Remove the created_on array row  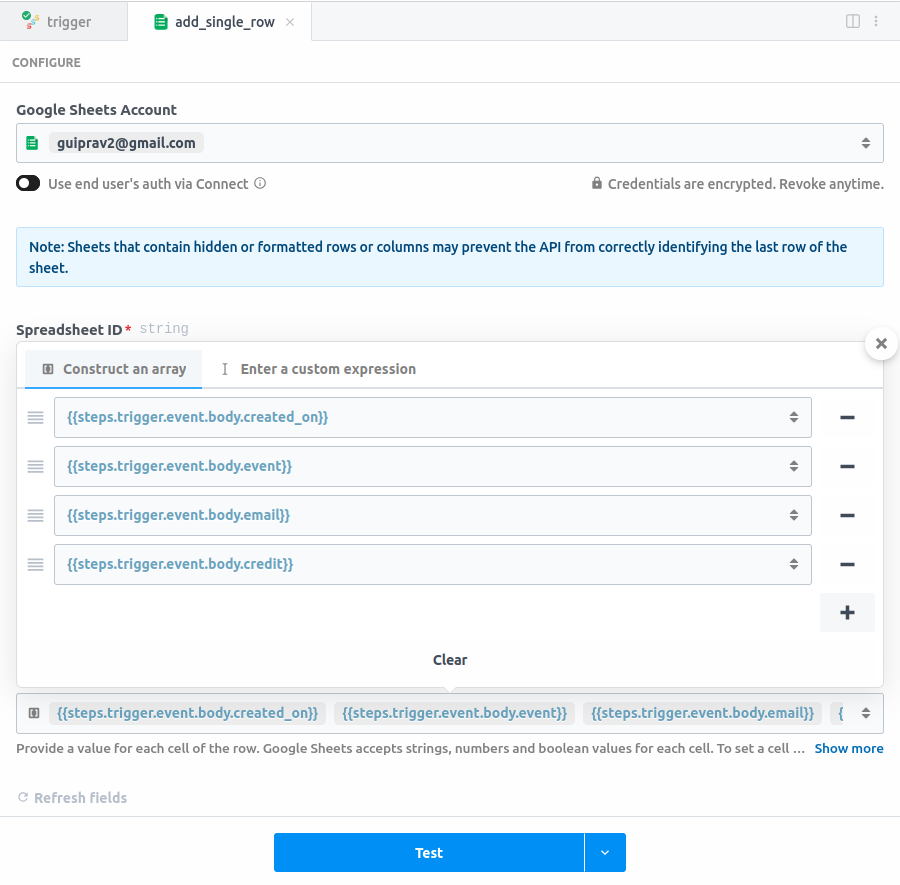point(847,417)
